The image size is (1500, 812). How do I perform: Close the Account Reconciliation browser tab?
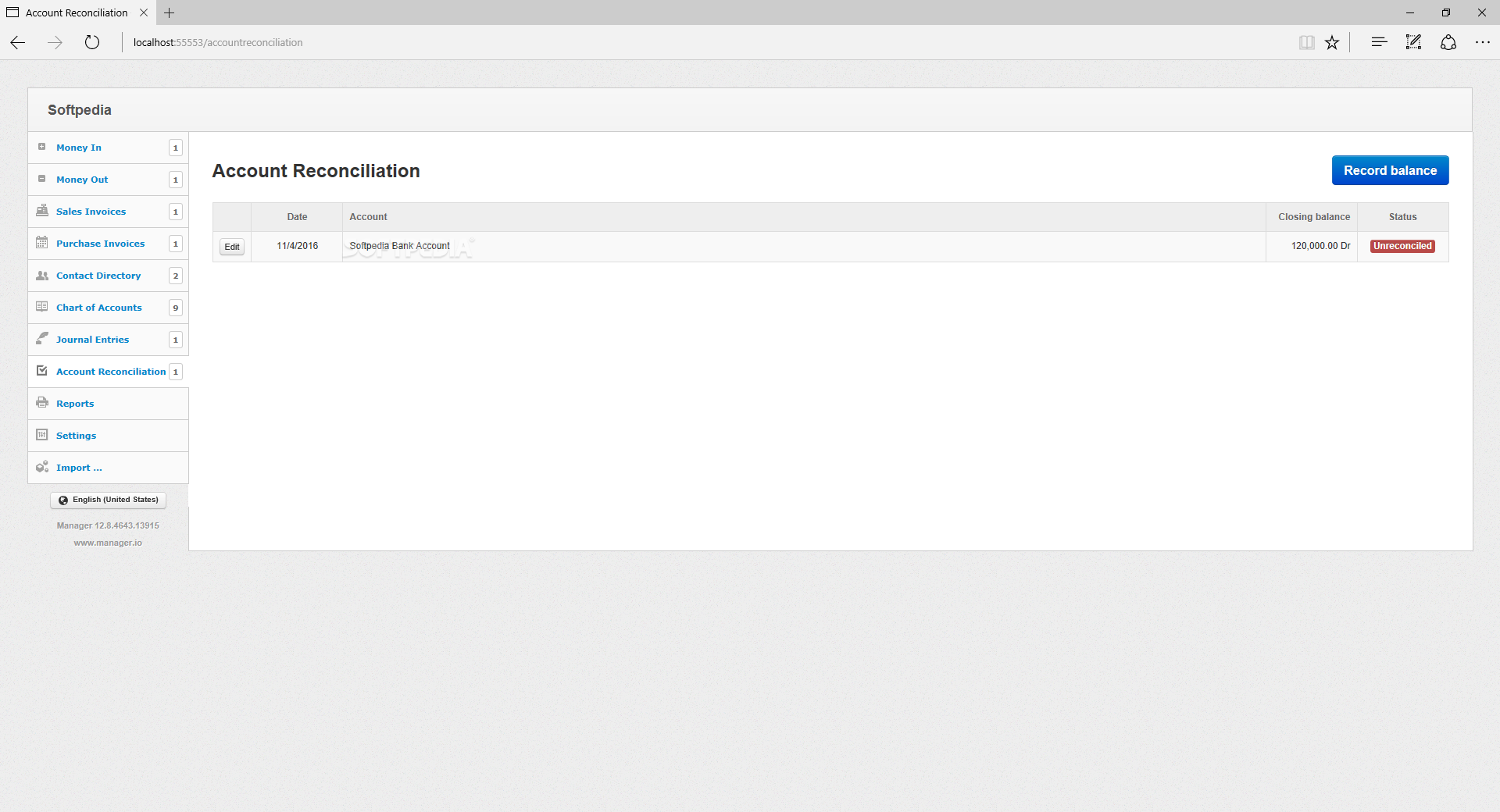point(144,12)
